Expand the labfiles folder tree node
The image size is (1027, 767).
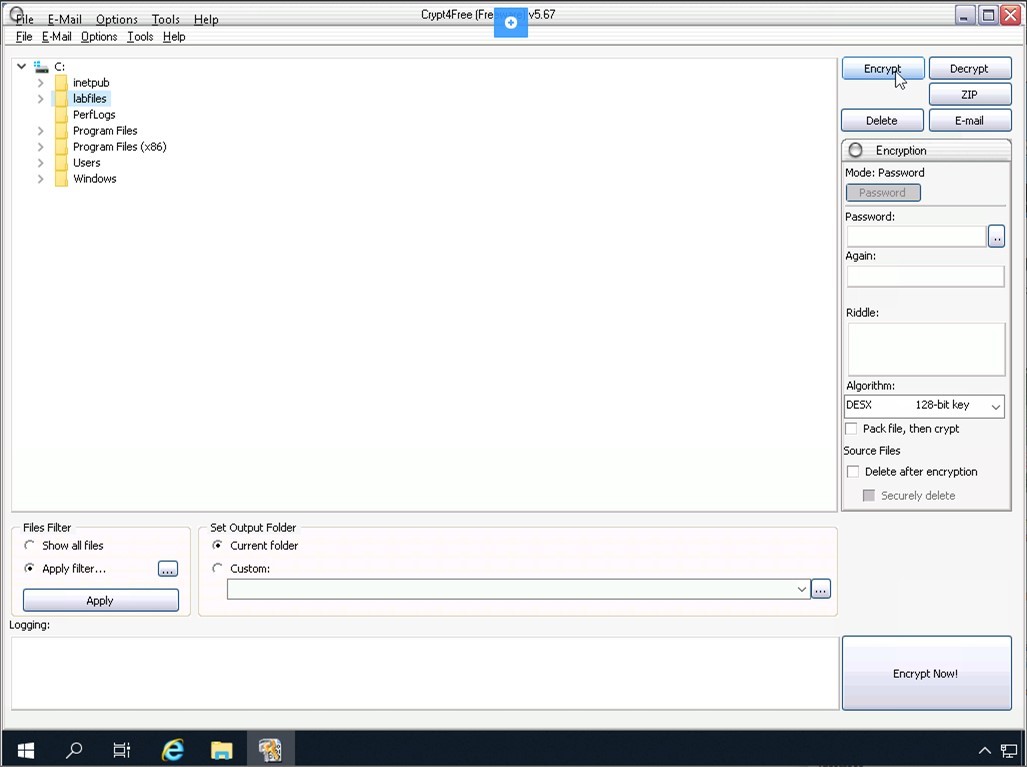(41, 99)
